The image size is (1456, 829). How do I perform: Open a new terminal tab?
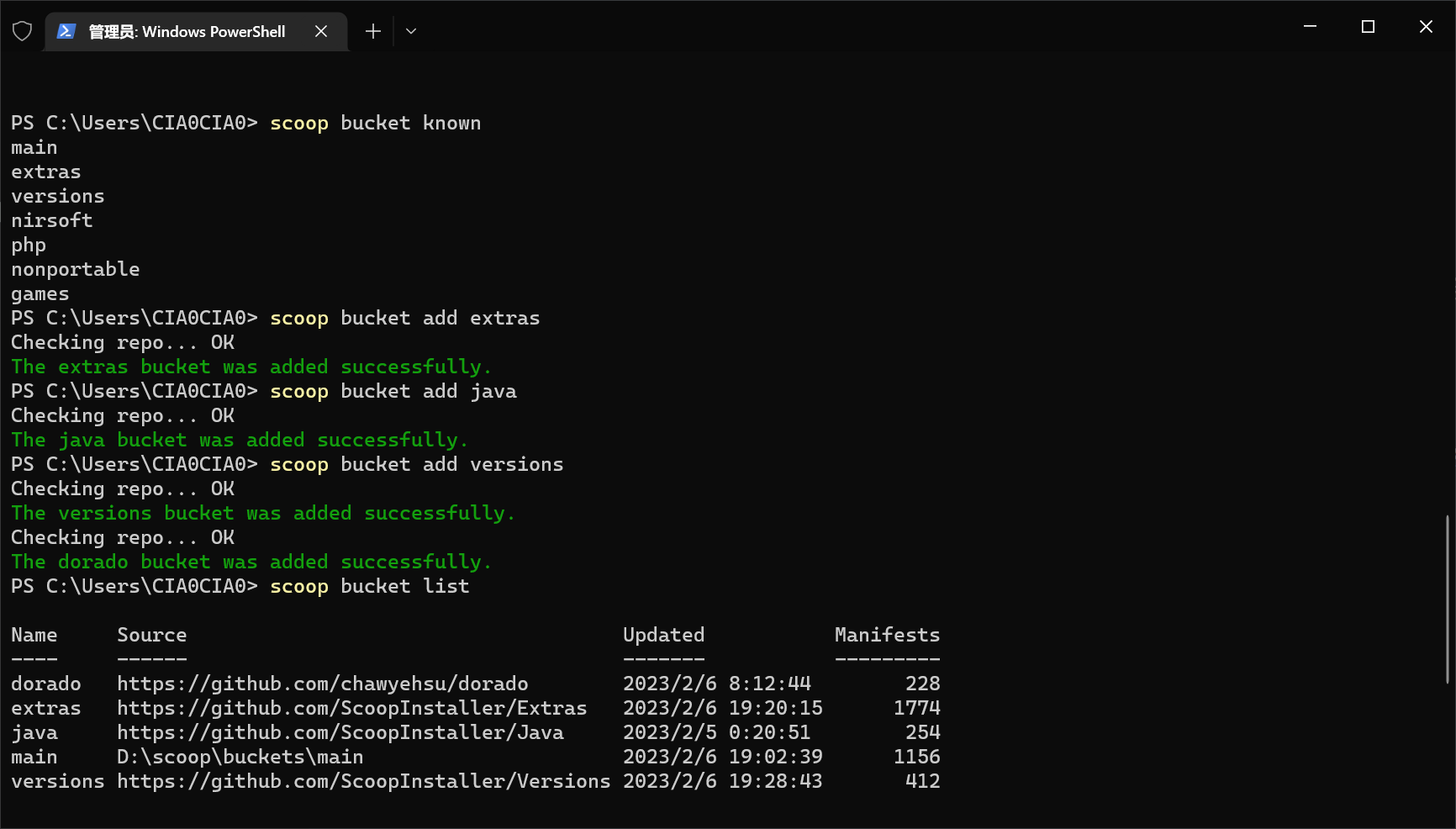pos(373,32)
